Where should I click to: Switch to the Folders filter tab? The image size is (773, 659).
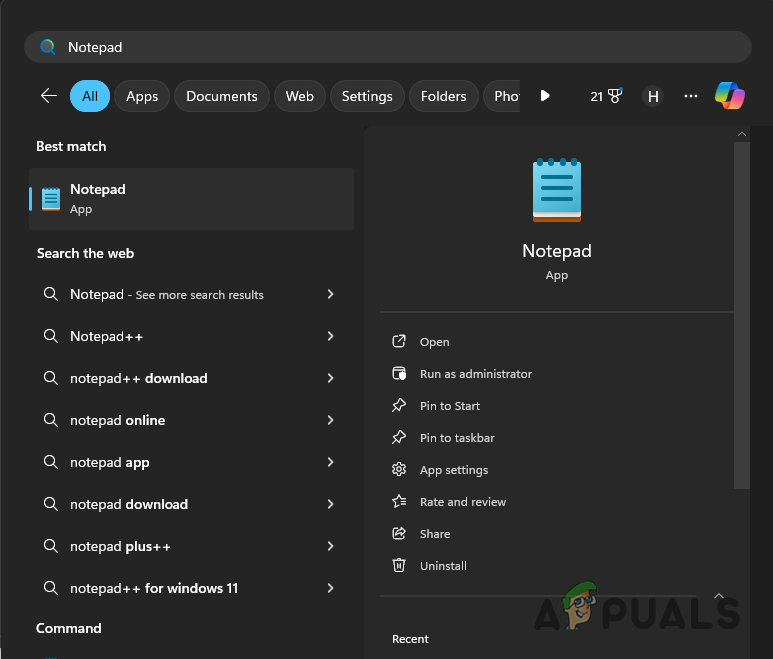[444, 96]
